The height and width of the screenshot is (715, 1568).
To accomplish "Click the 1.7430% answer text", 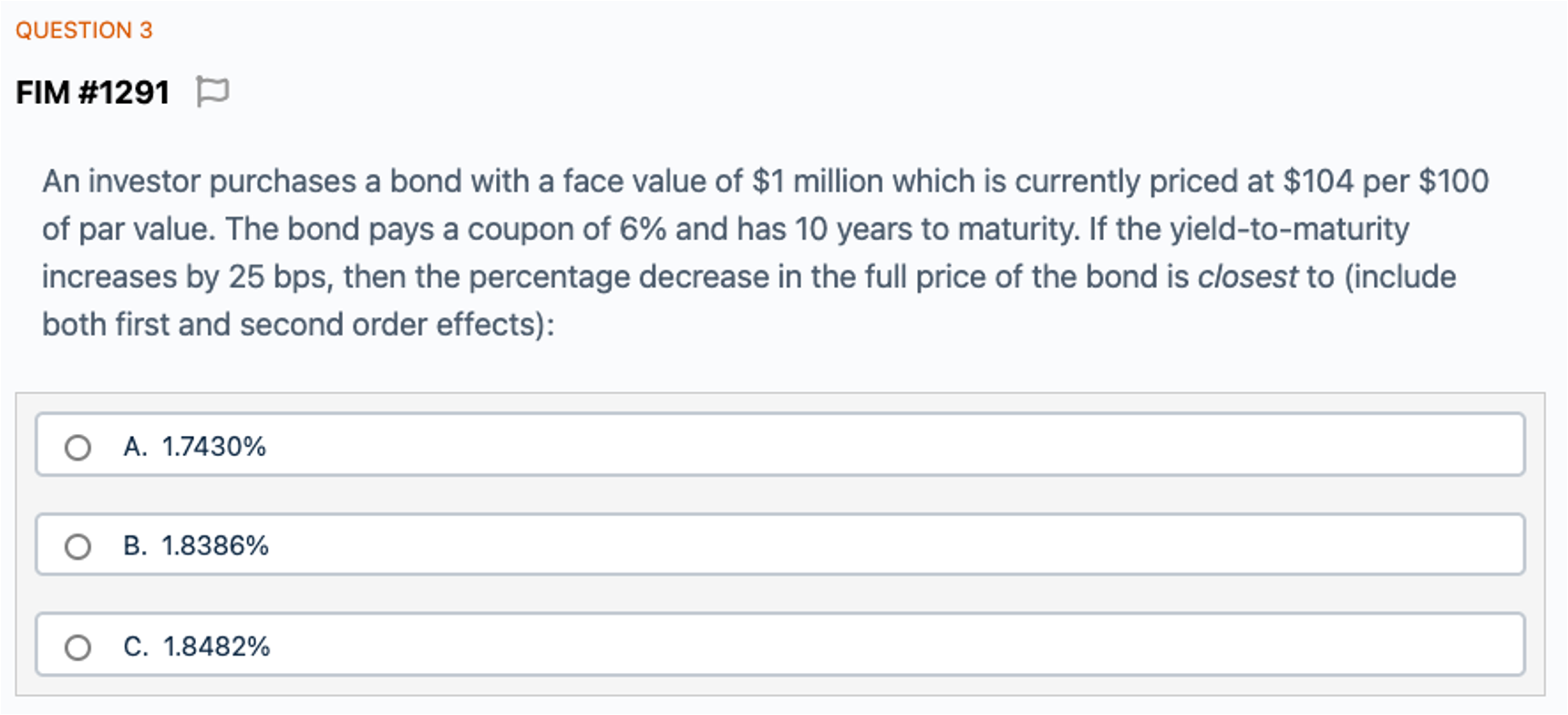I will (214, 446).
